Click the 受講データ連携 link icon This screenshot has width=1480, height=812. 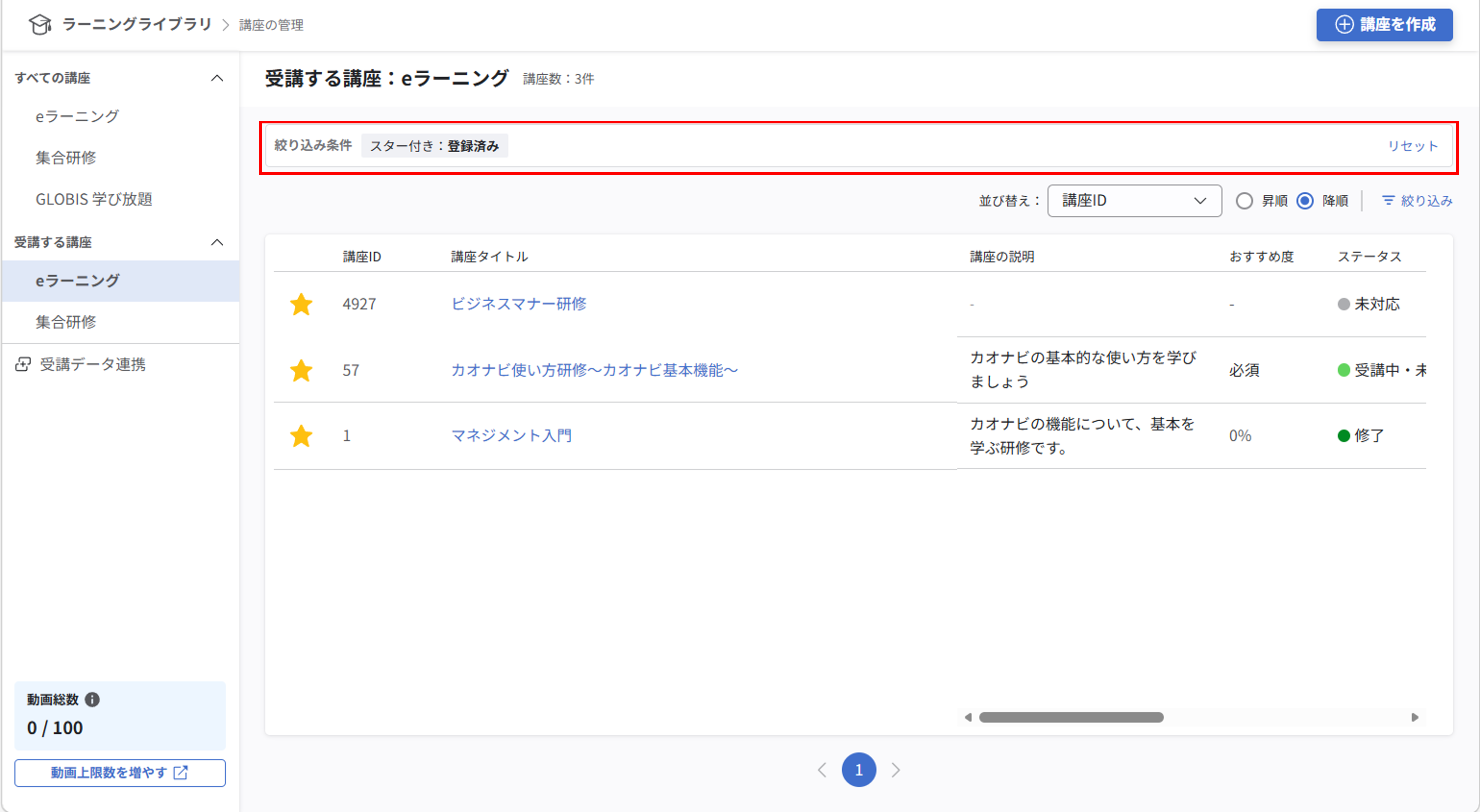(x=23, y=364)
